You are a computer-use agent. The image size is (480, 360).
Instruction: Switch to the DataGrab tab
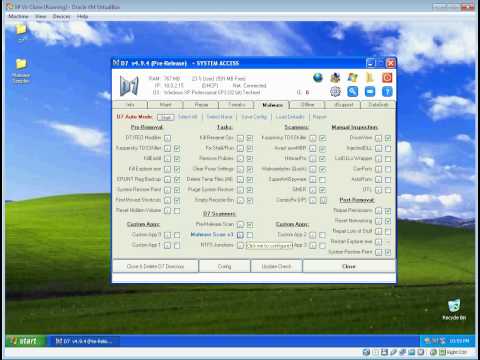[378, 105]
